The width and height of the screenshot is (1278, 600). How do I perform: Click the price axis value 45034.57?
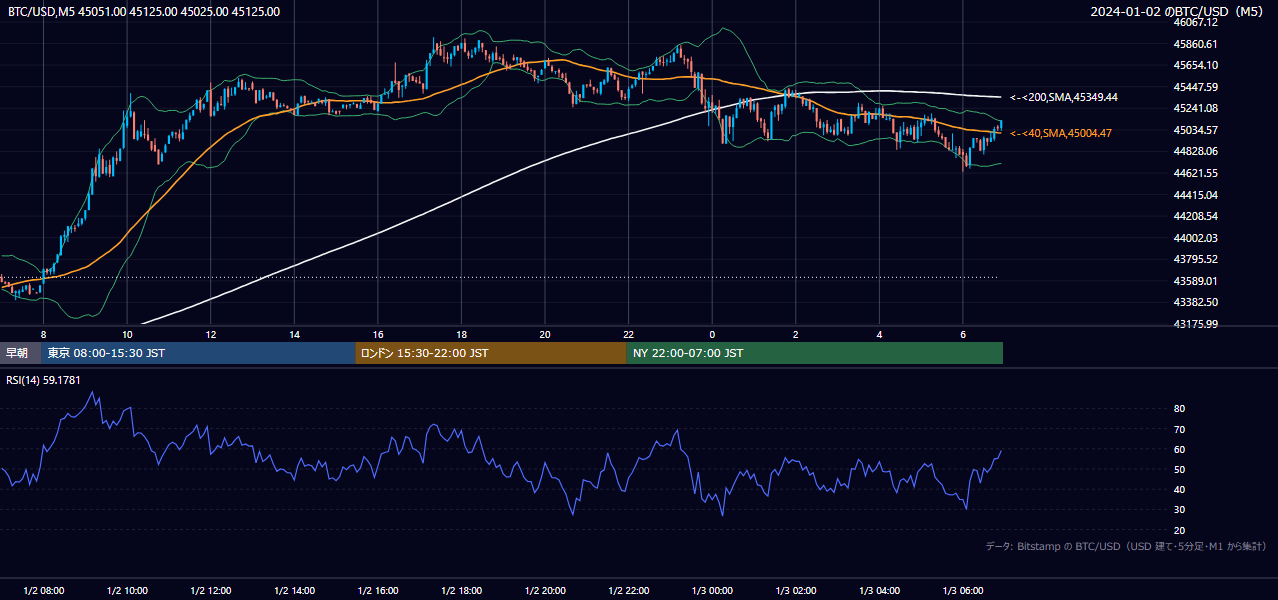pyautogui.click(x=1196, y=130)
